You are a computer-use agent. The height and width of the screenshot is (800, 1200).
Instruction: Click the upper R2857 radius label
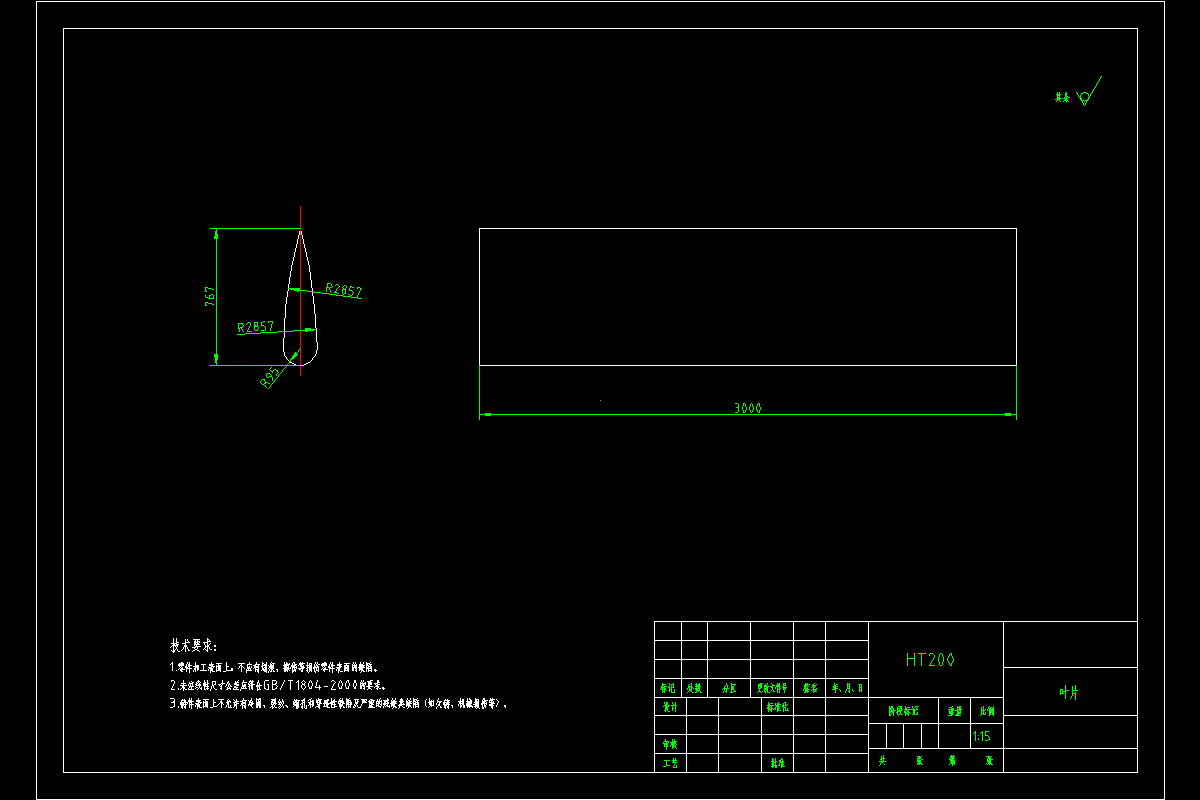tap(344, 291)
